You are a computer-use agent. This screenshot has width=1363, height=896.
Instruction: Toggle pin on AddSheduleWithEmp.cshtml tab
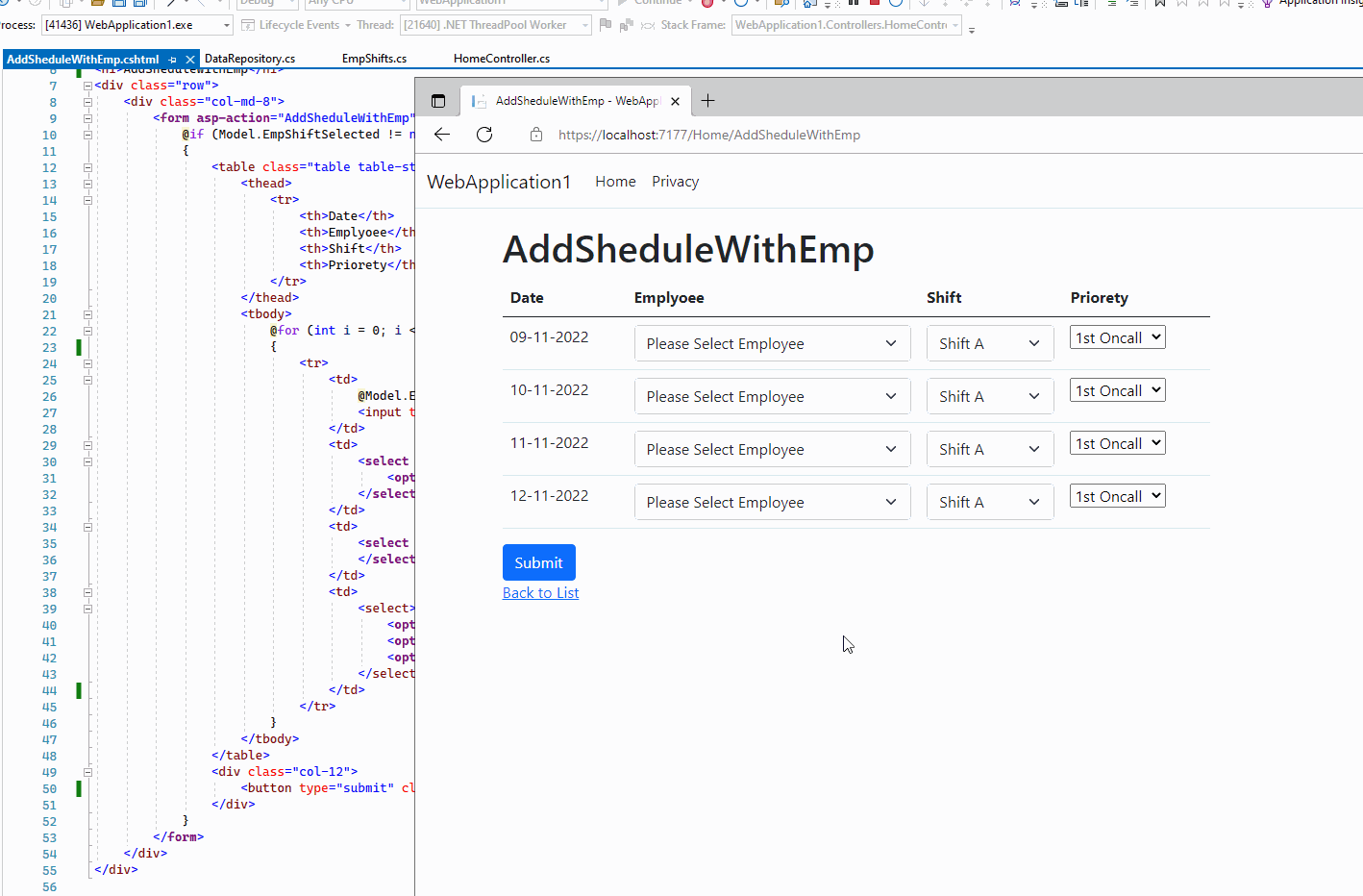[173, 60]
